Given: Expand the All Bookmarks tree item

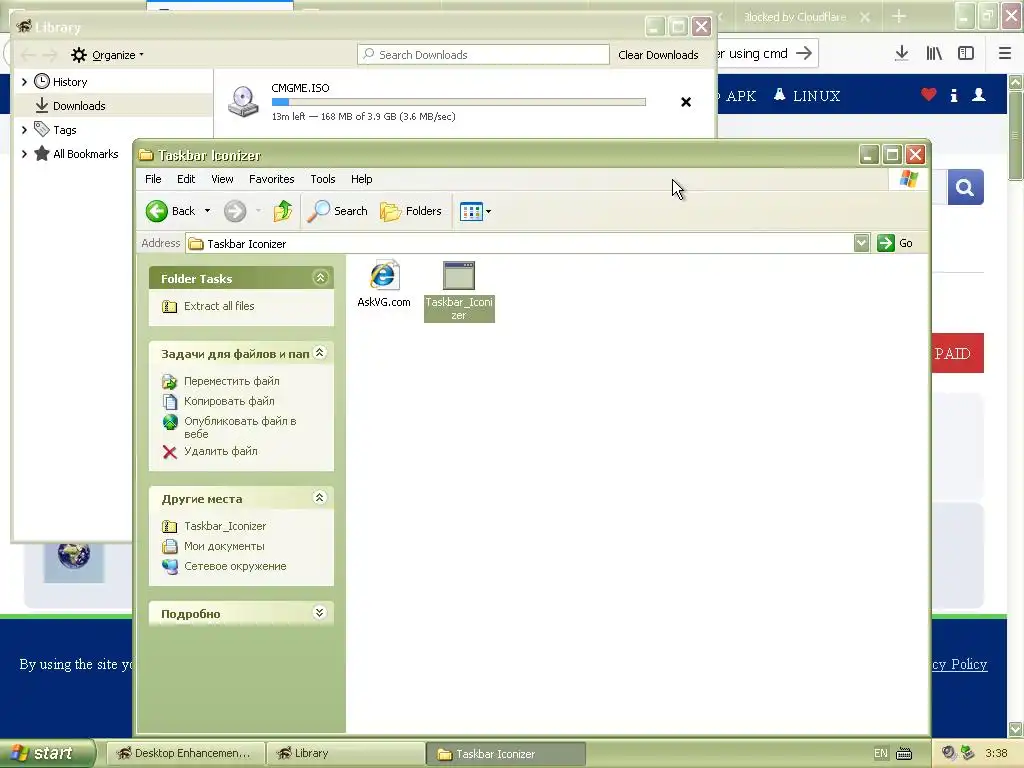Looking at the screenshot, I should [24, 154].
